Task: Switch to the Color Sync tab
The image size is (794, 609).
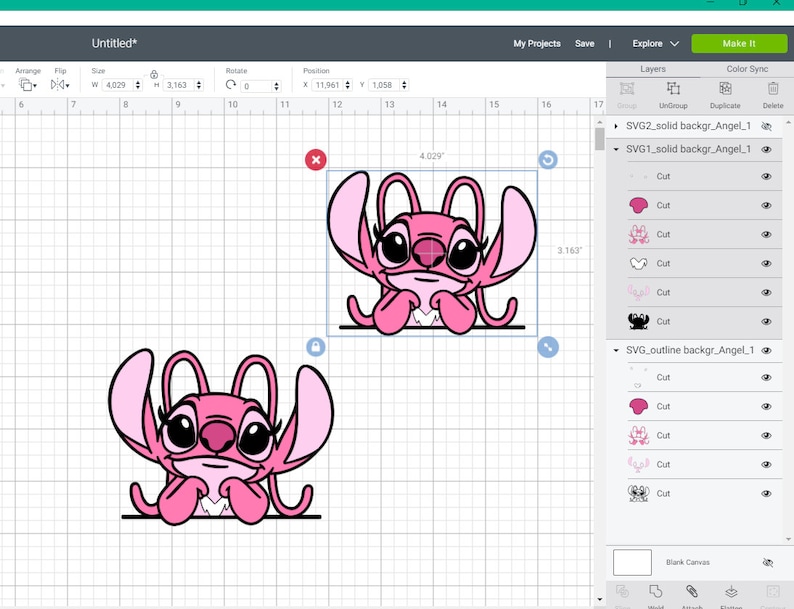Action: [x=747, y=69]
